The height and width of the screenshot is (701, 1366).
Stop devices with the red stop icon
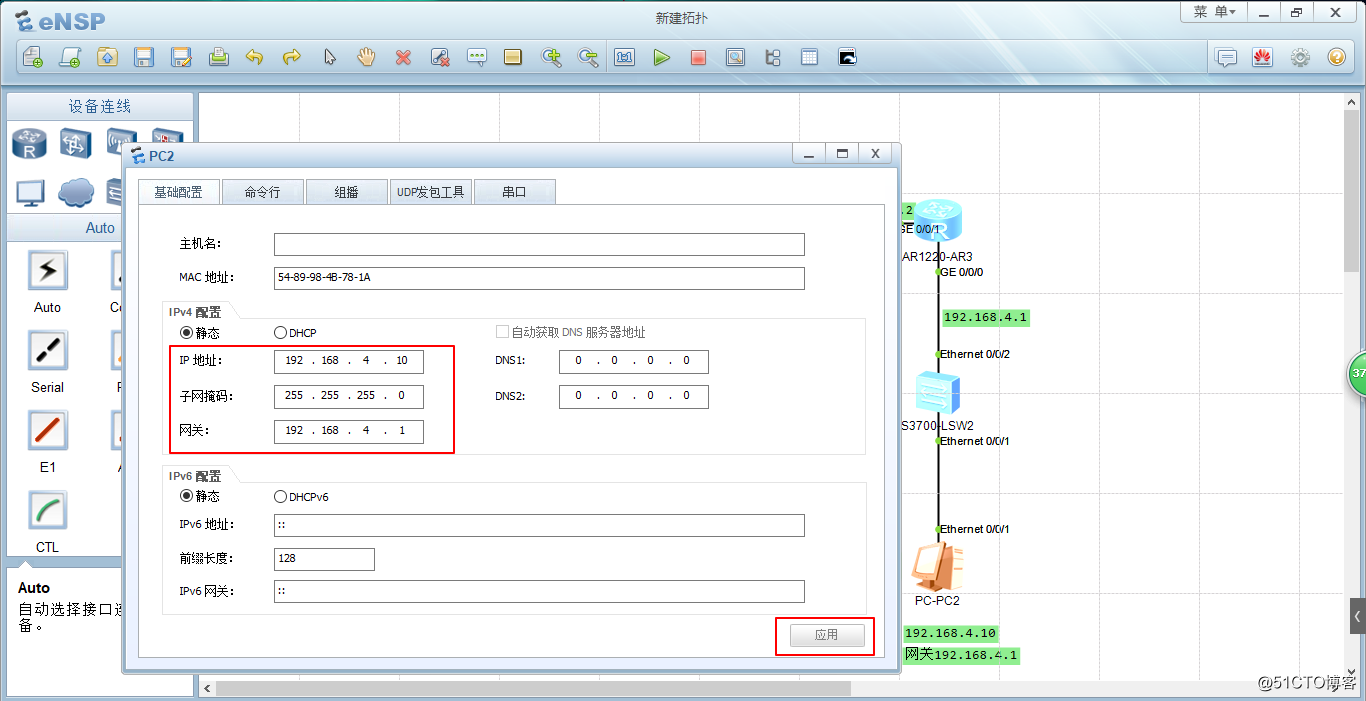pyautogui.click(x=698, y=57)
